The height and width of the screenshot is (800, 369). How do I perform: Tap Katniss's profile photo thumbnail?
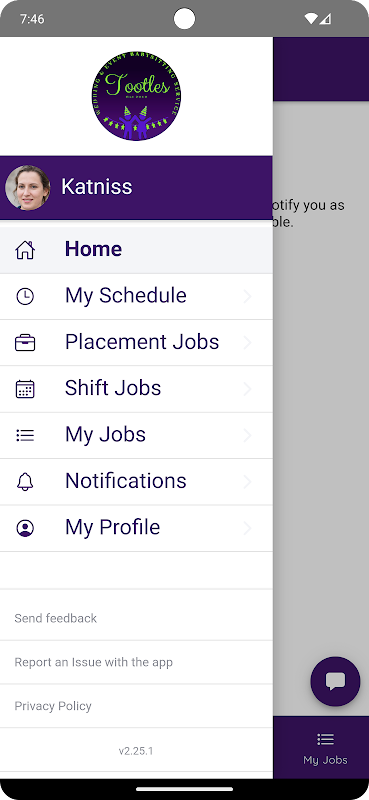(x=28, y=188)
